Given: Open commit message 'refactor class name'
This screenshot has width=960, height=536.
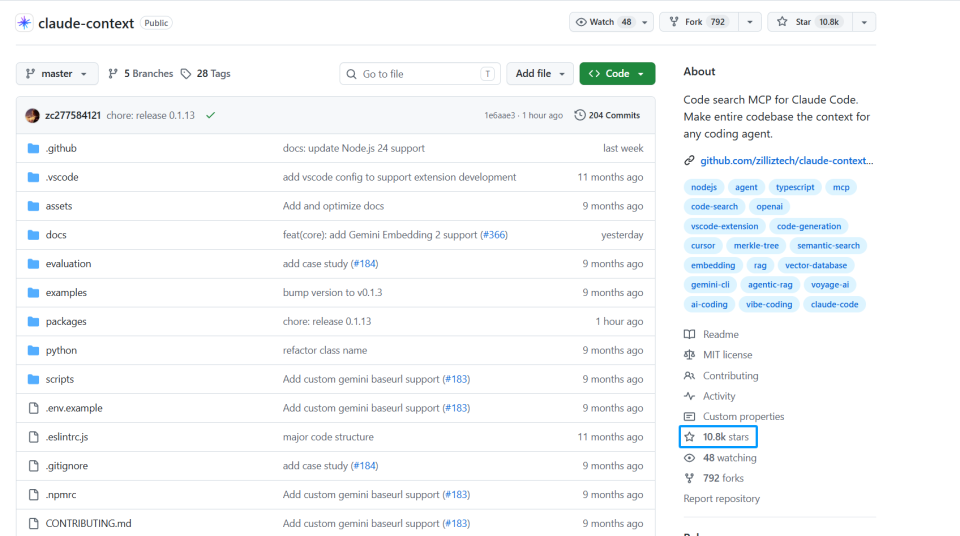Looking at the screenshot, I should click(x=325, y=350).
